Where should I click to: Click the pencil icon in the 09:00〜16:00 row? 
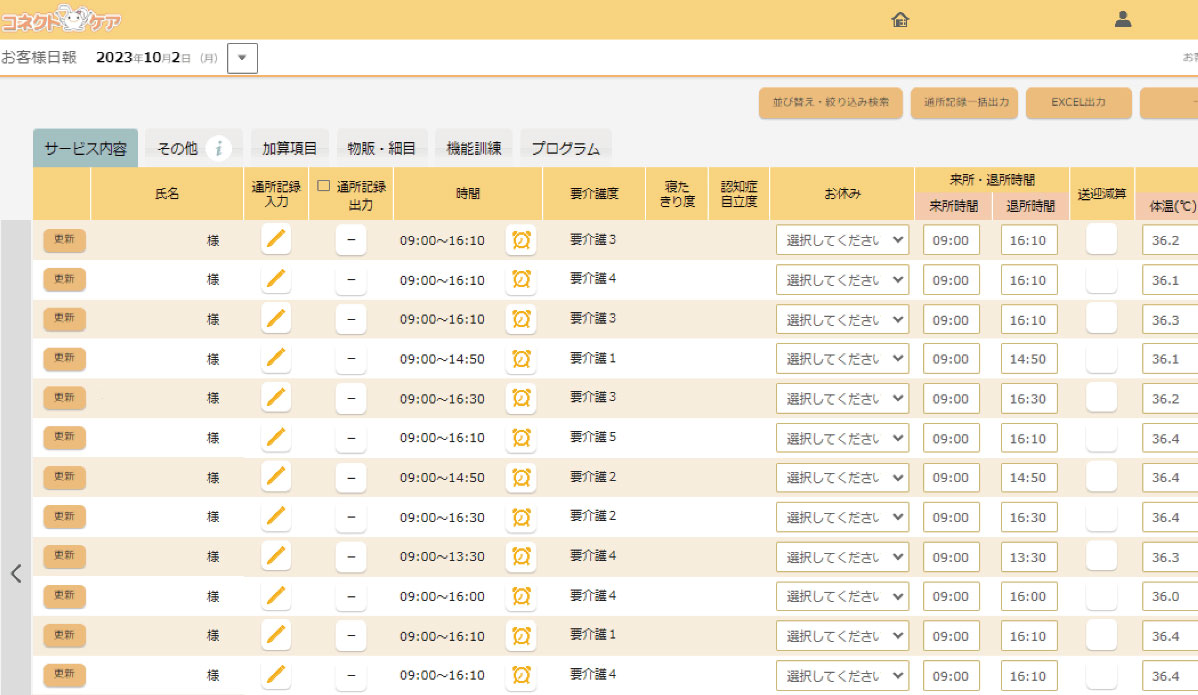click(x=276, y=596)
